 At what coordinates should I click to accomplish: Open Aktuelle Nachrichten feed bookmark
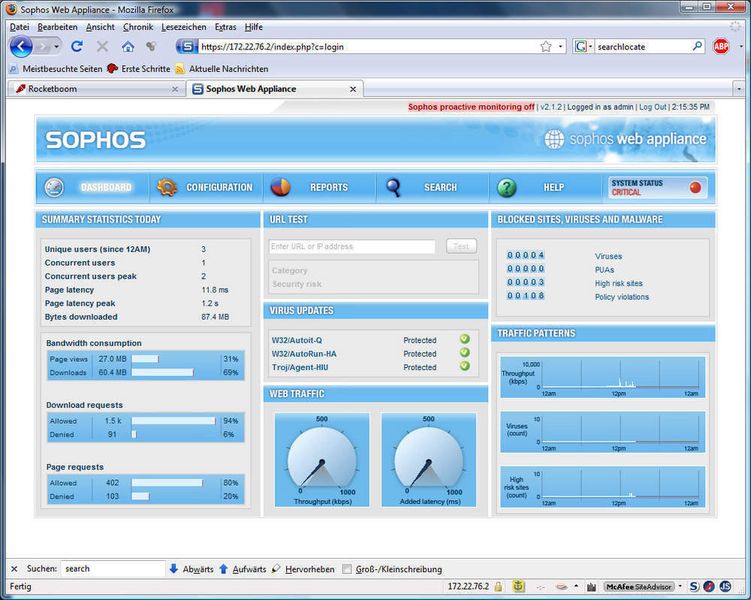[x=222, y=68]
